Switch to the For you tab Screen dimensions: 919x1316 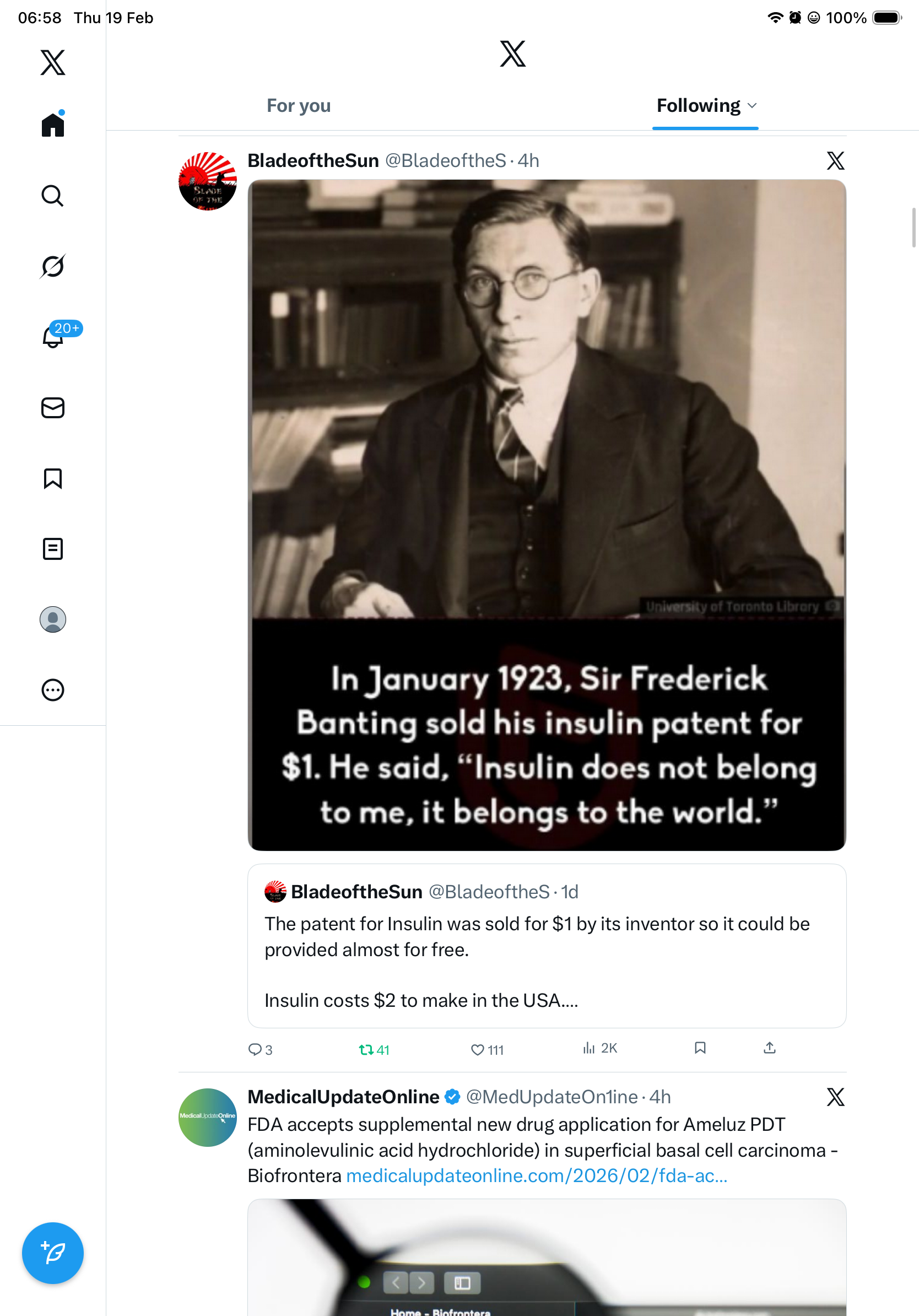(x=299, y=106)
